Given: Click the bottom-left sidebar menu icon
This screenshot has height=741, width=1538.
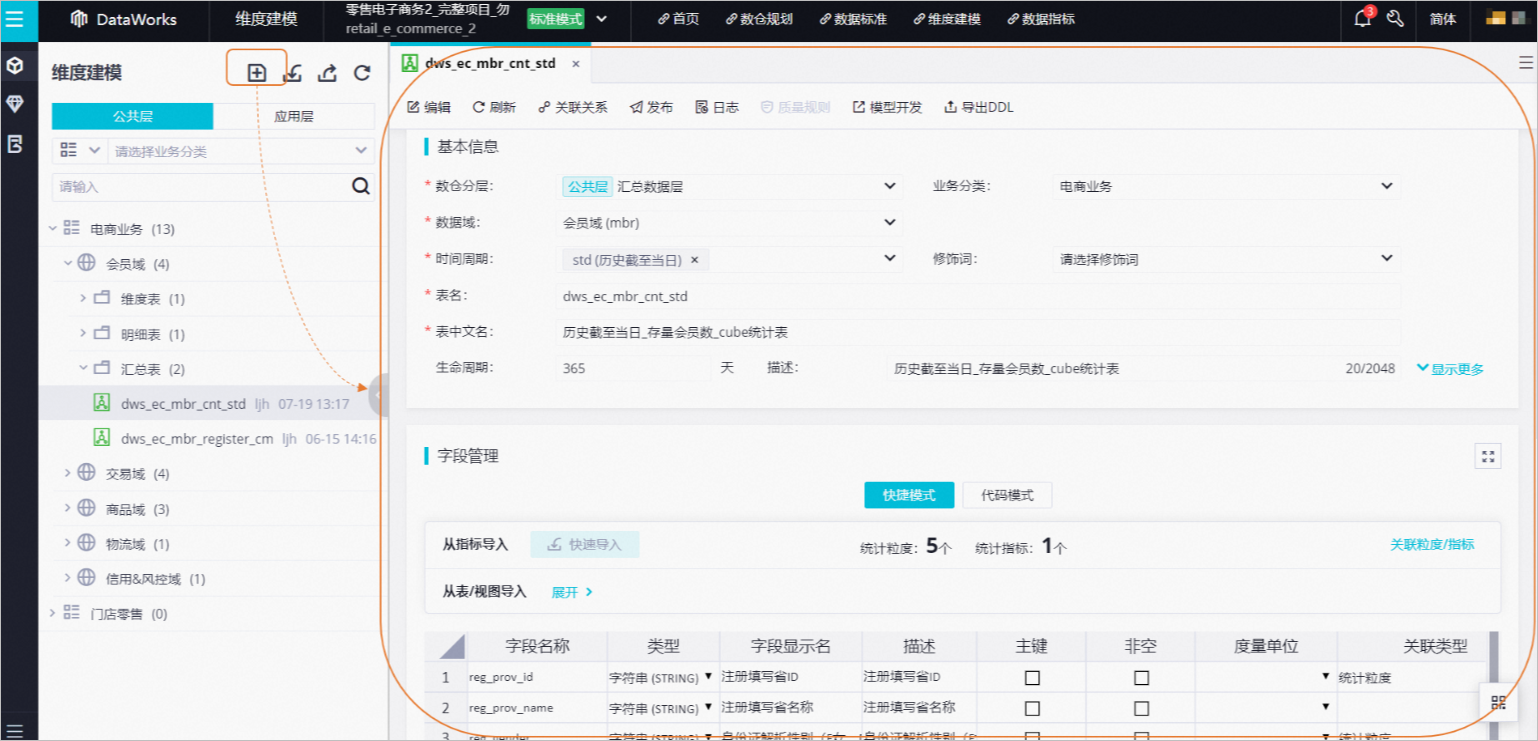Looking at the screenshot, I should (x=15, y=729).
